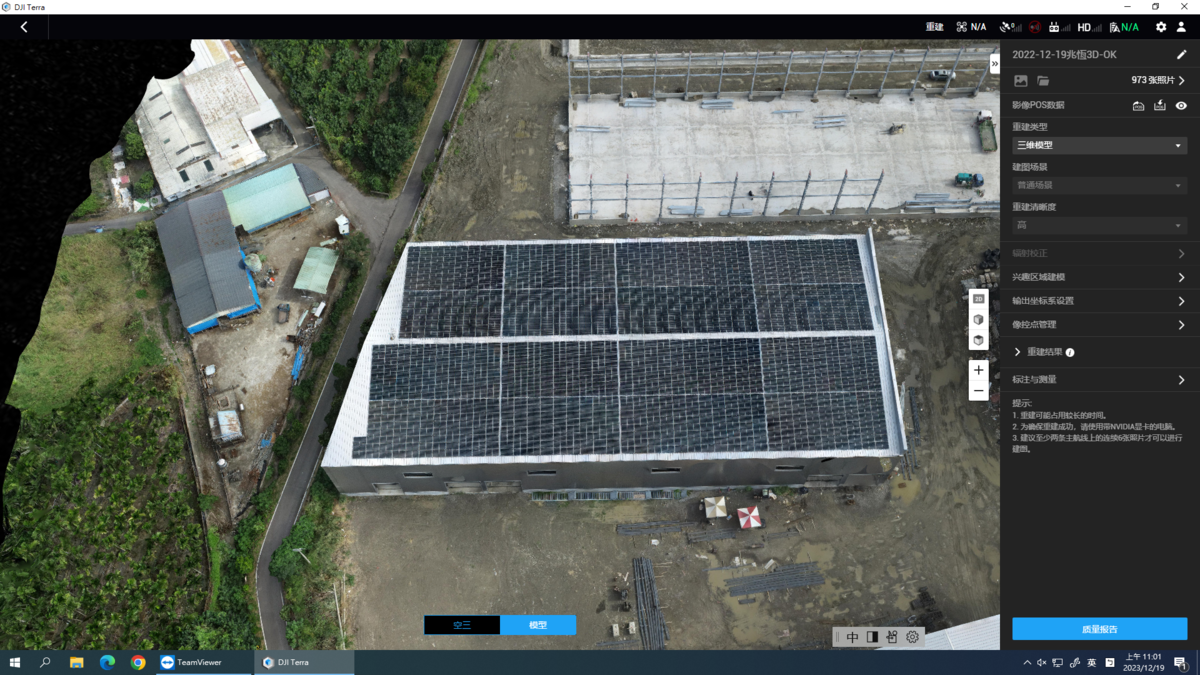Collapse the right side panel
The width and height of the screenshot is (1200, 675).
click(994, 64)
